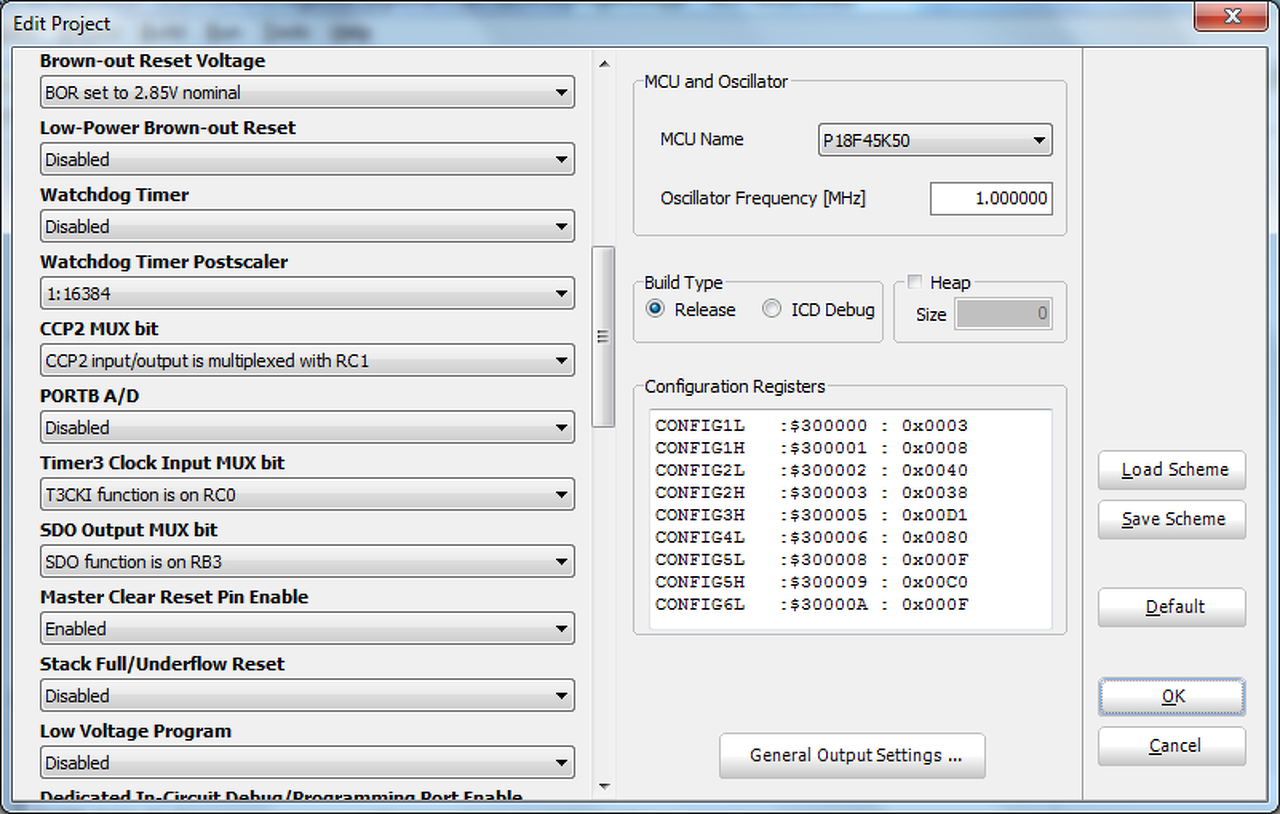1280x814 pixels.
Task: Expand the SDO Output MUX bit dropdown
Action: 307,562
